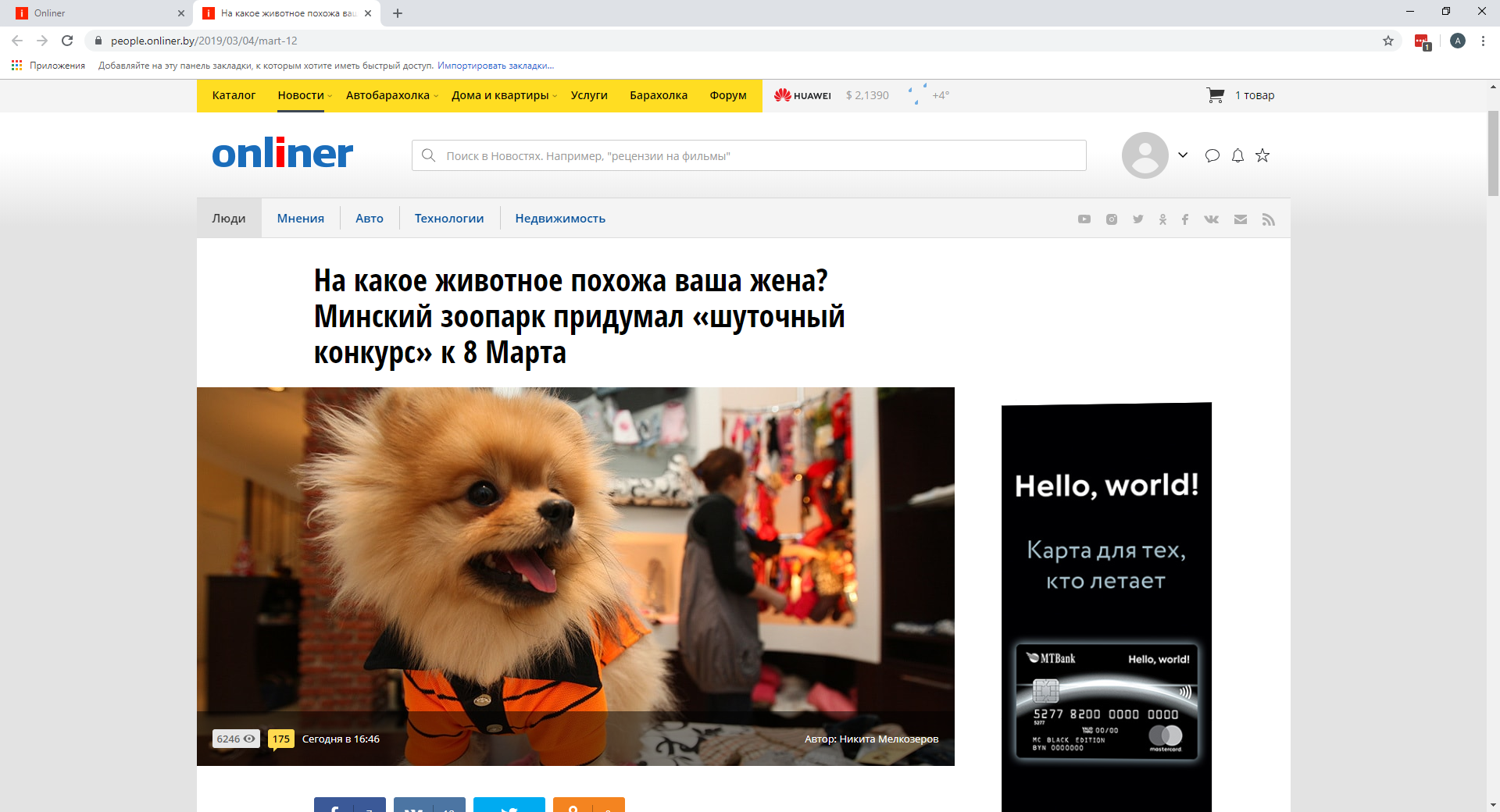Close the current article browser tab
1500x812 pixels.
[x=368, y=13]
